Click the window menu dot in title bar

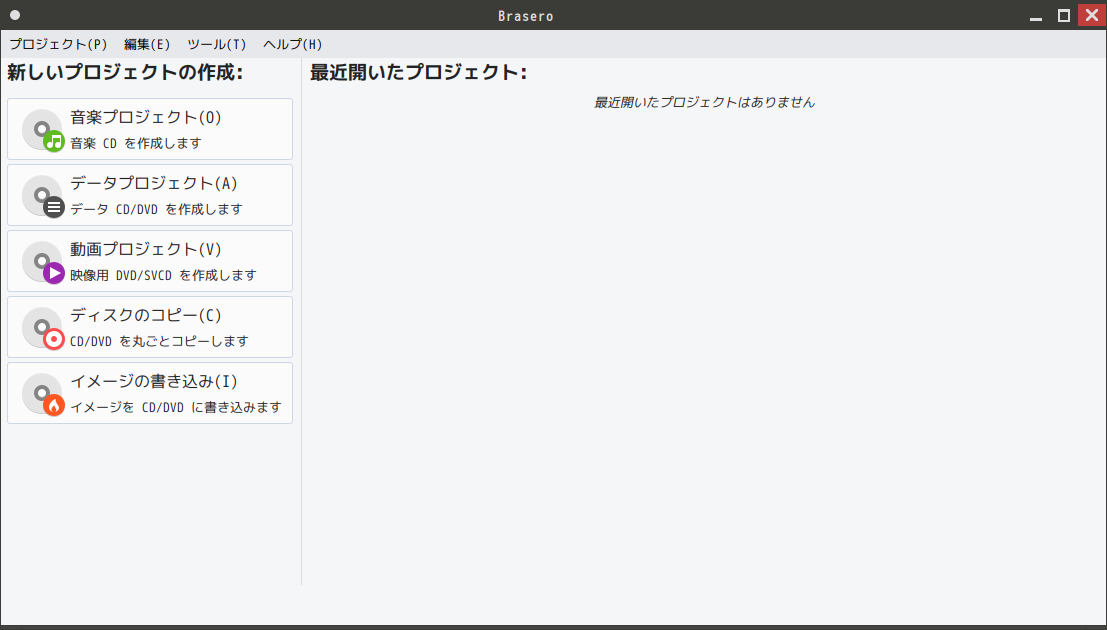click(15, 15)
